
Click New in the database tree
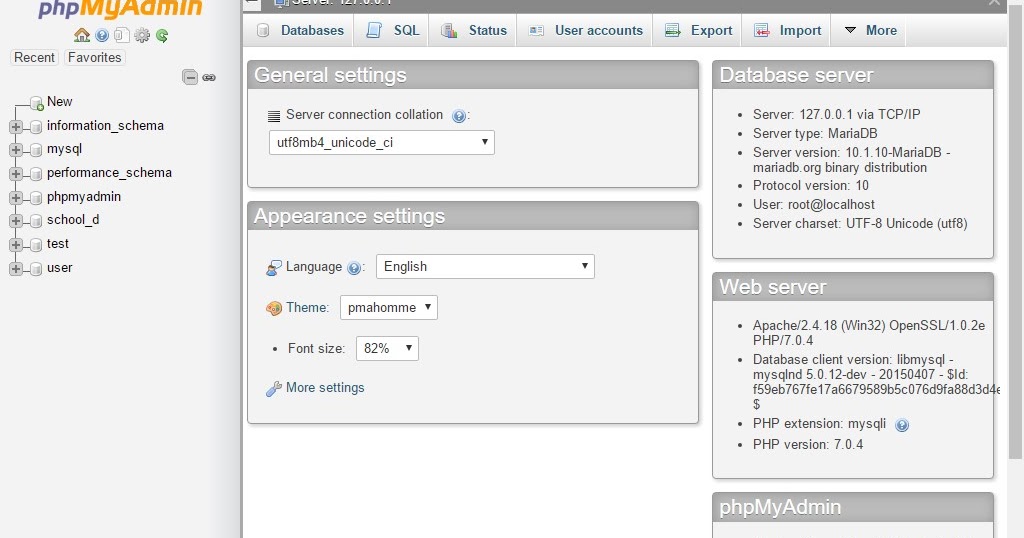tap(59, 102)
